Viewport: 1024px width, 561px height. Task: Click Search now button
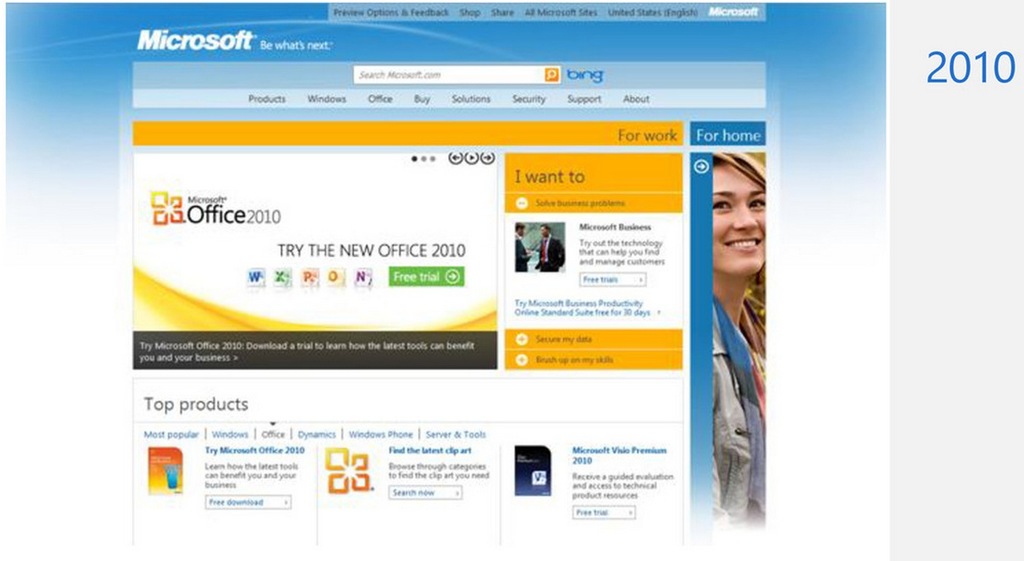426,493
